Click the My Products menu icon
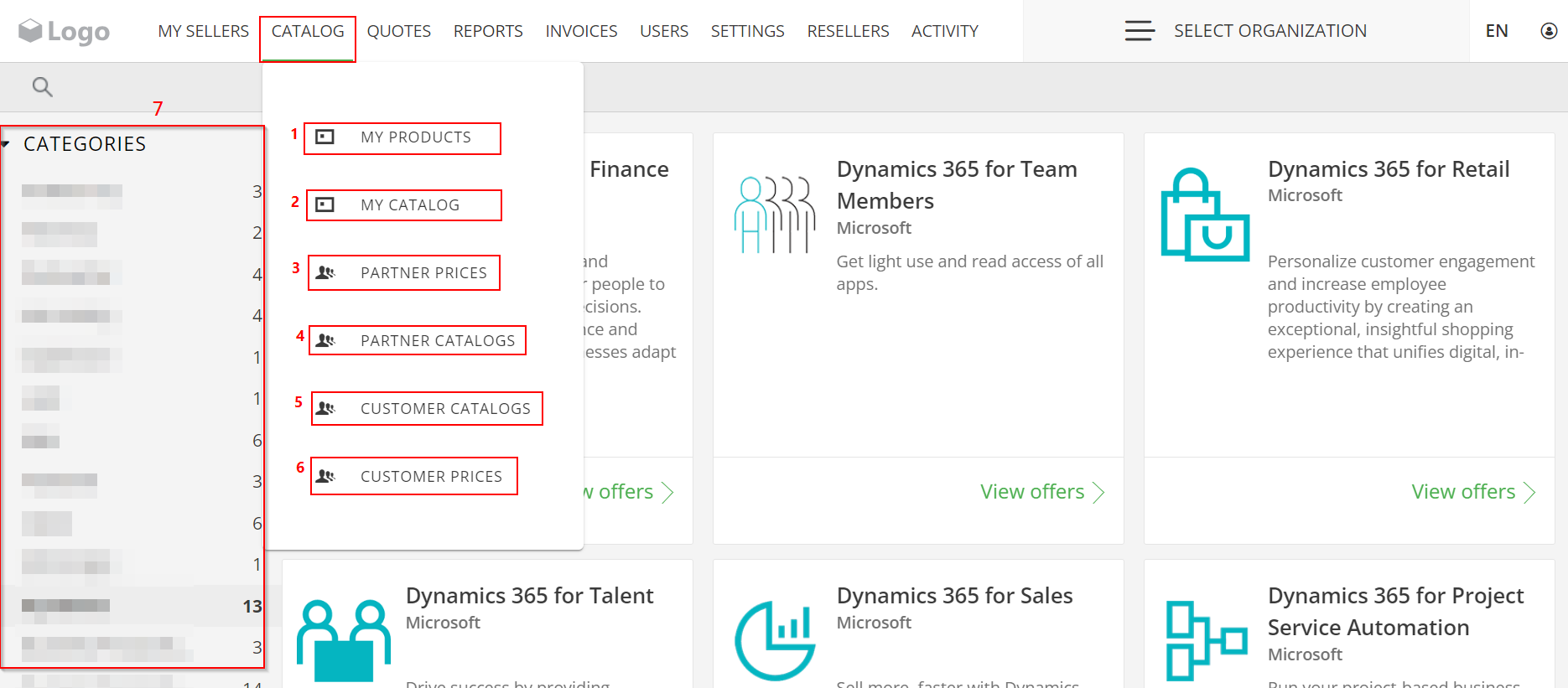The width and height of the screenshot is (1568, 688). tap(325, 137)
